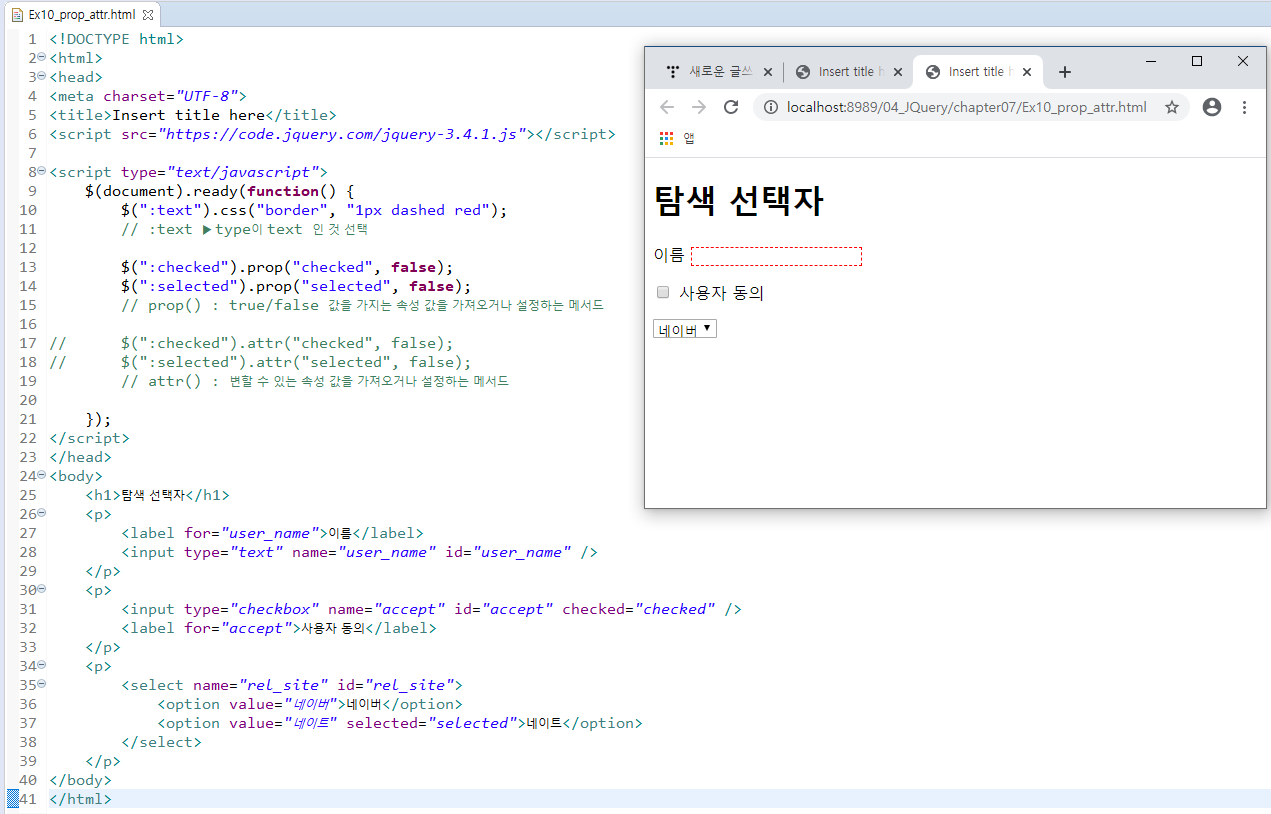The width and height of the screenshot is (1271, 814).
Task: Close the 새로운 글쓰 browser tab
Action: (768, 72)
